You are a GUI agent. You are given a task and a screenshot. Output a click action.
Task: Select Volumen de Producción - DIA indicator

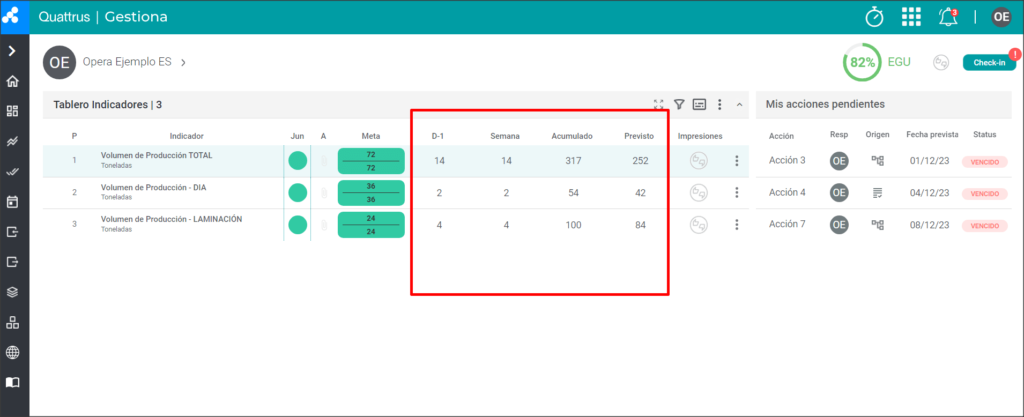(x=153, y=187)
